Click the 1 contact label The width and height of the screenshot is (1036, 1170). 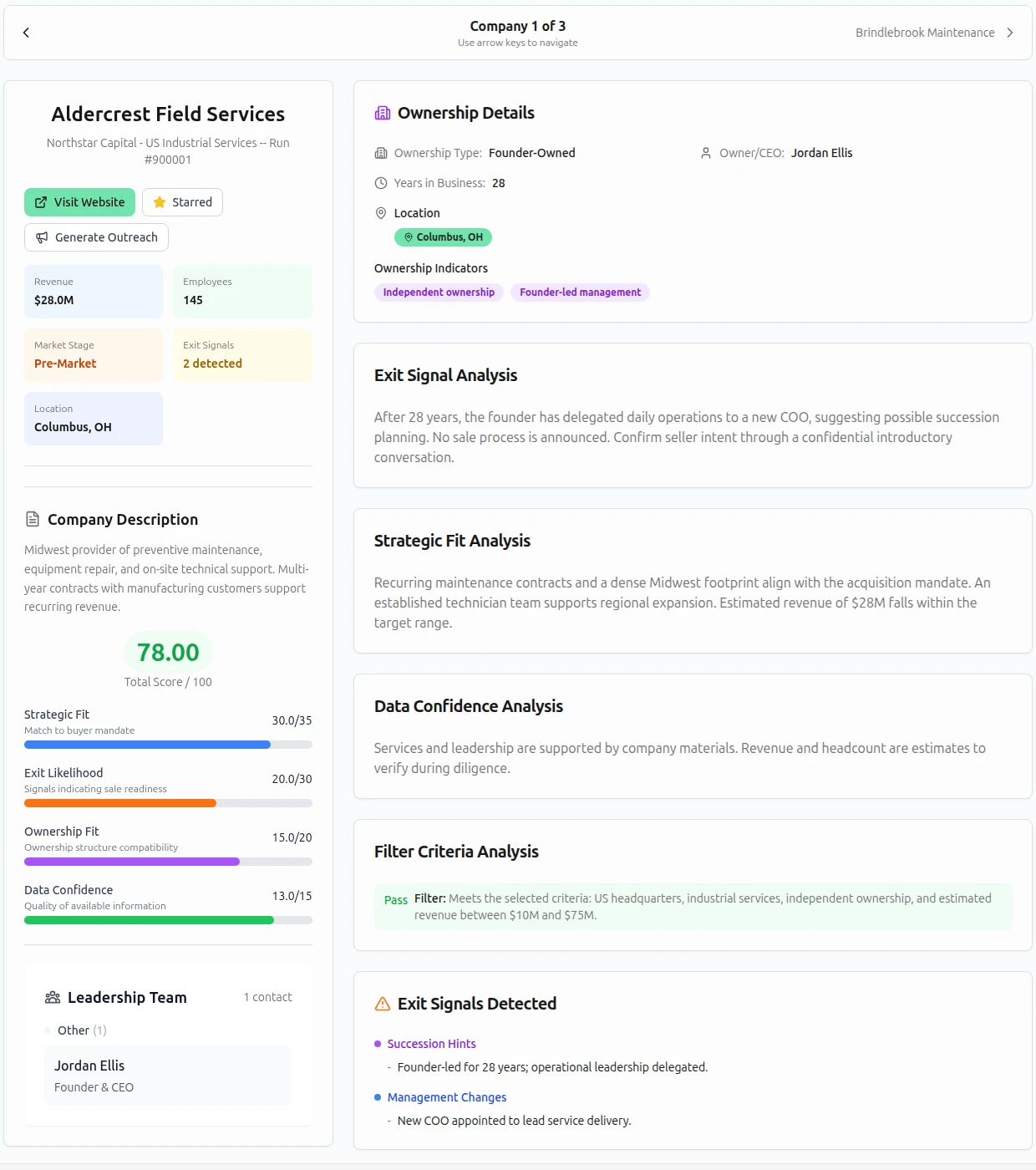pos(267,997)
